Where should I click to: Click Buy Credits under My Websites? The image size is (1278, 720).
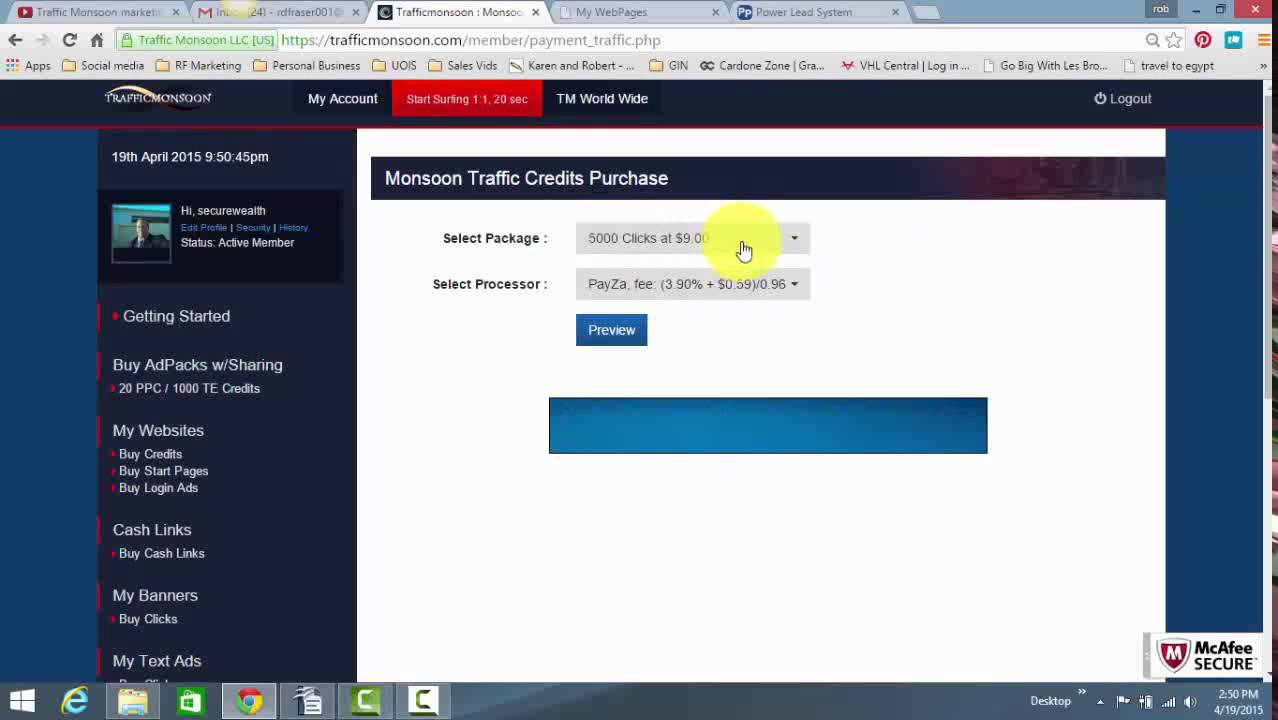click(150, 454)
